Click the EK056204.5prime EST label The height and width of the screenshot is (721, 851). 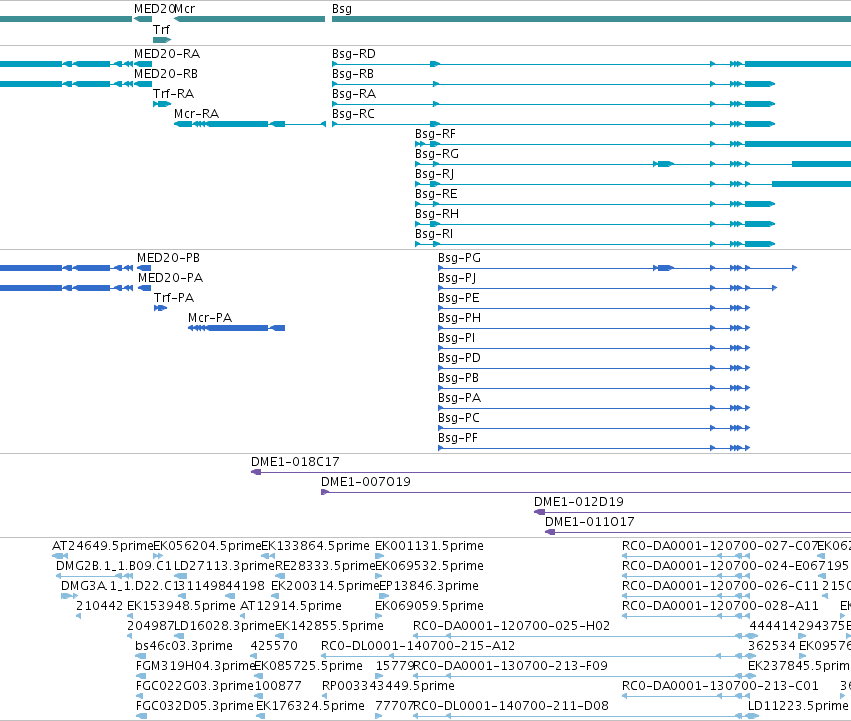[x=207, y=546]
